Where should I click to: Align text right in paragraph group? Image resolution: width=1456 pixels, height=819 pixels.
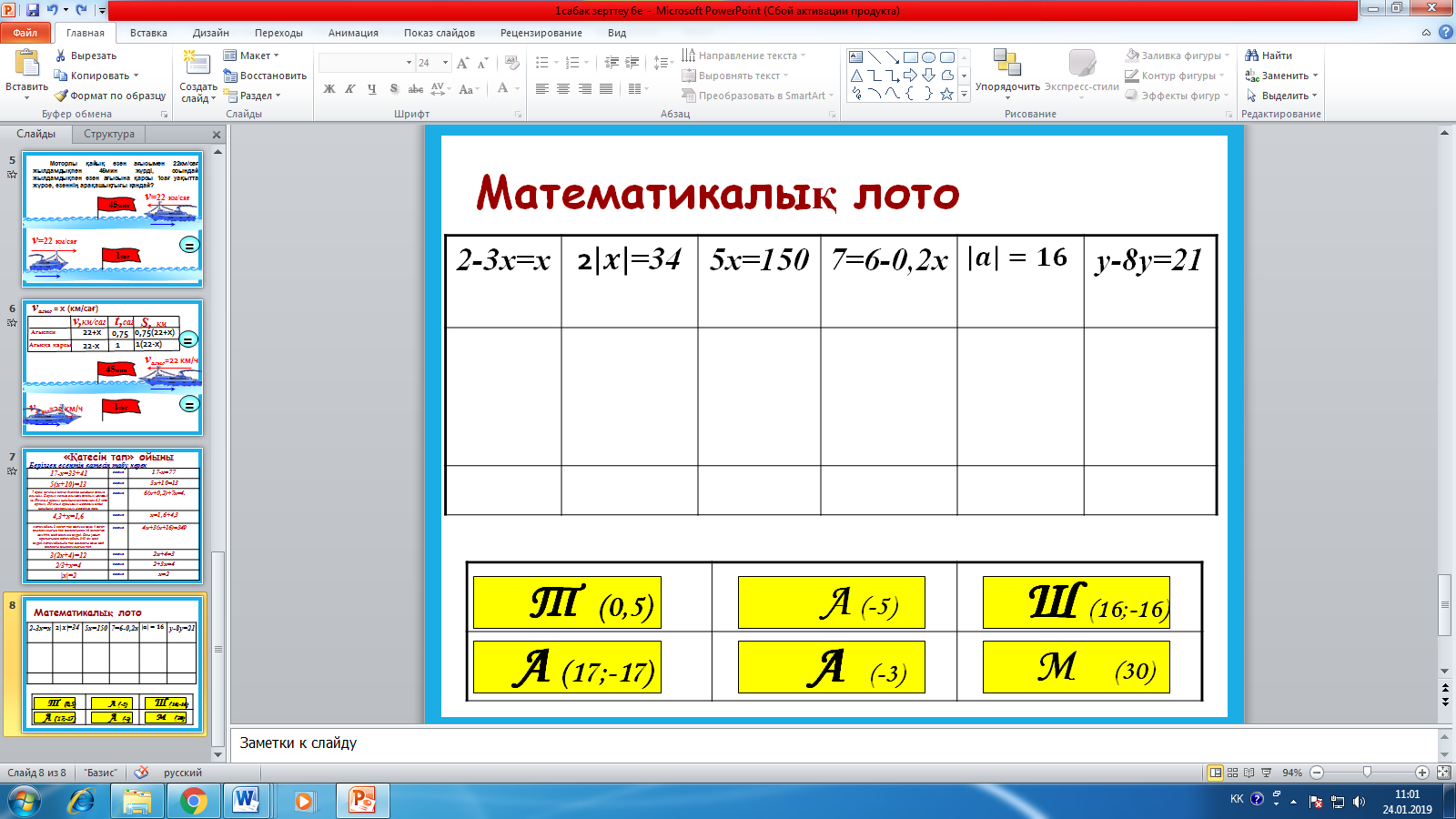pos(585,88)
